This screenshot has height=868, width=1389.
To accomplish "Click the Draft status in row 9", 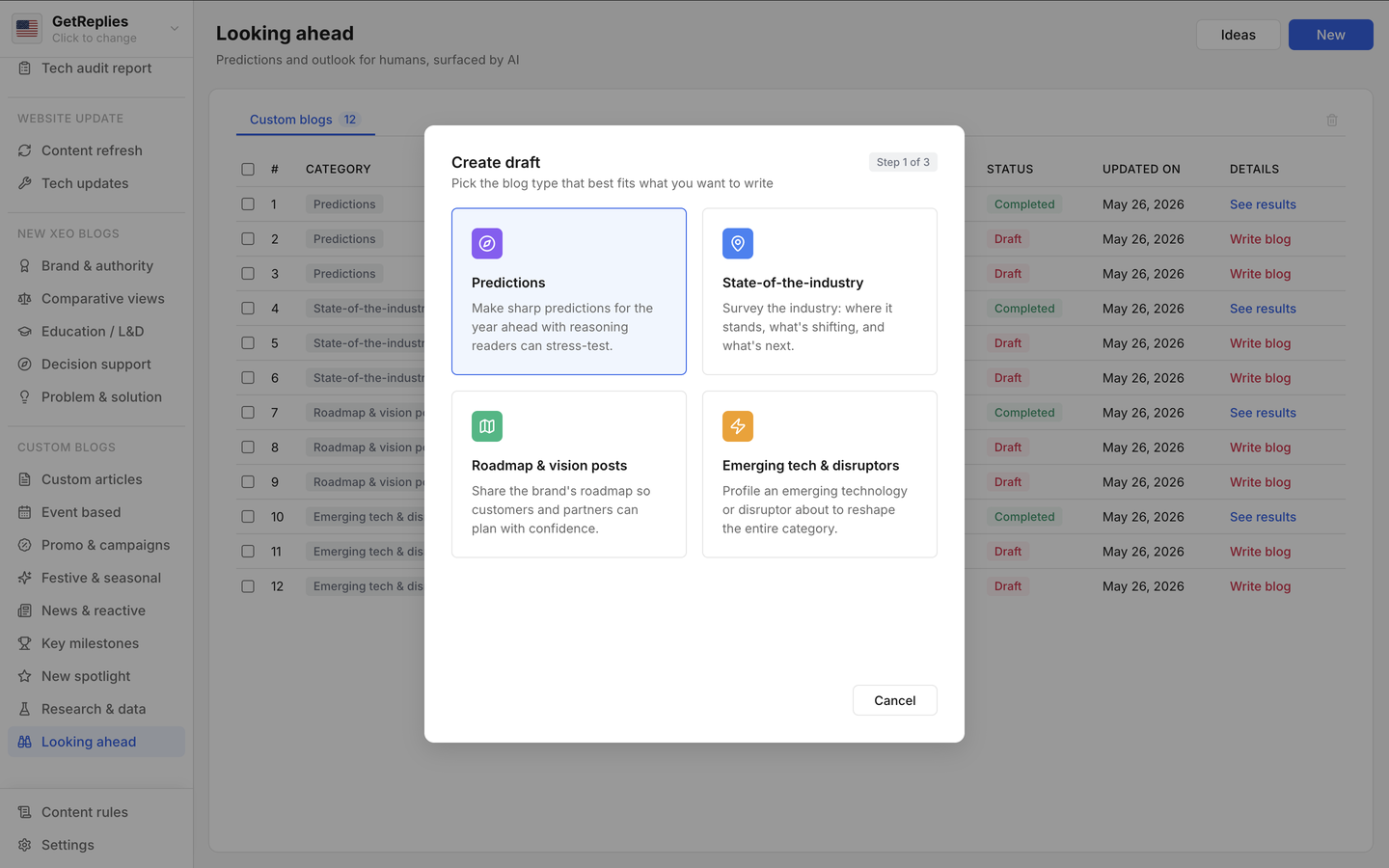I will tap(1008, 482).
